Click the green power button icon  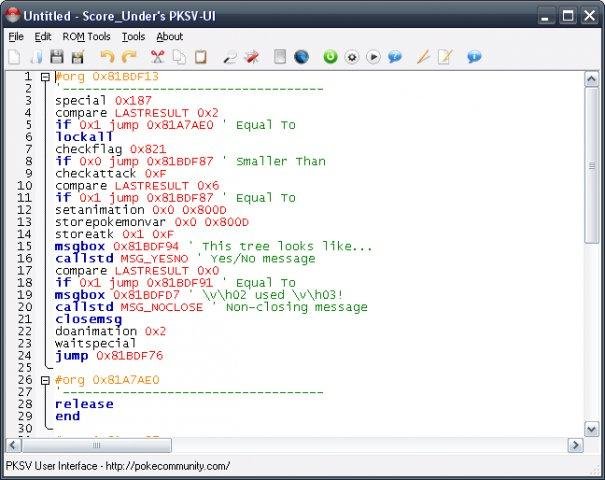point(330,57)
